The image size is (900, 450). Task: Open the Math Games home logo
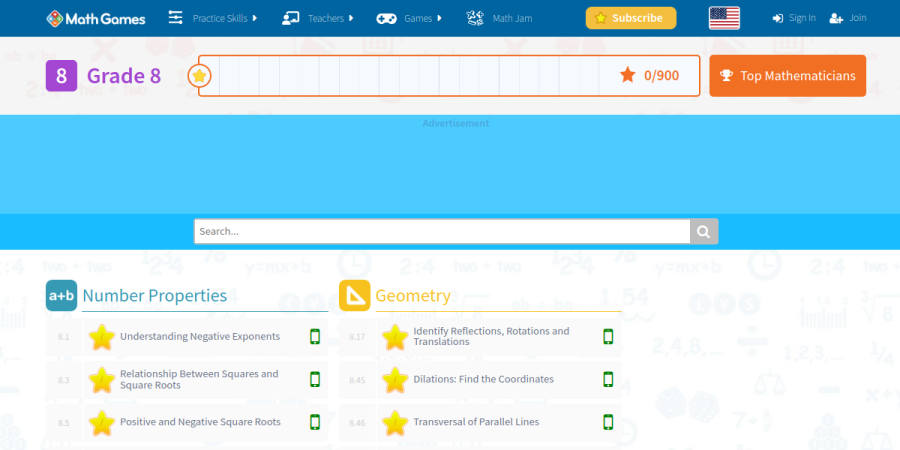96,18
